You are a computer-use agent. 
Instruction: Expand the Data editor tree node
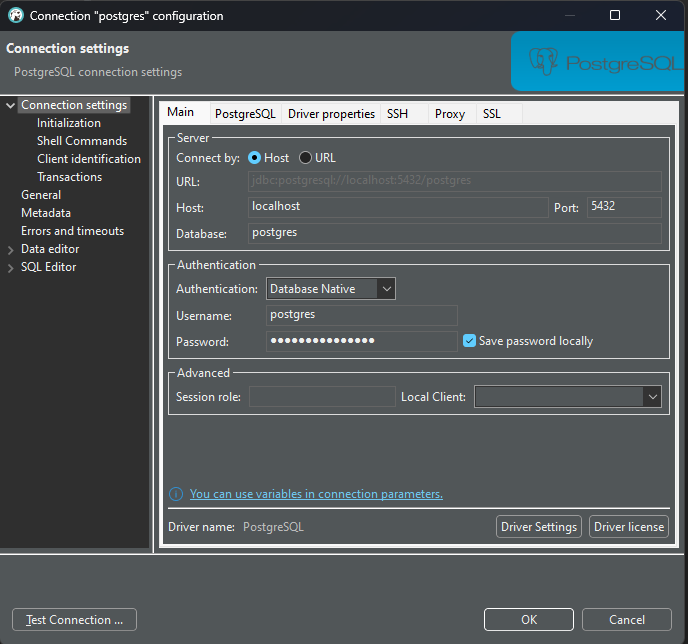(11, 250)
